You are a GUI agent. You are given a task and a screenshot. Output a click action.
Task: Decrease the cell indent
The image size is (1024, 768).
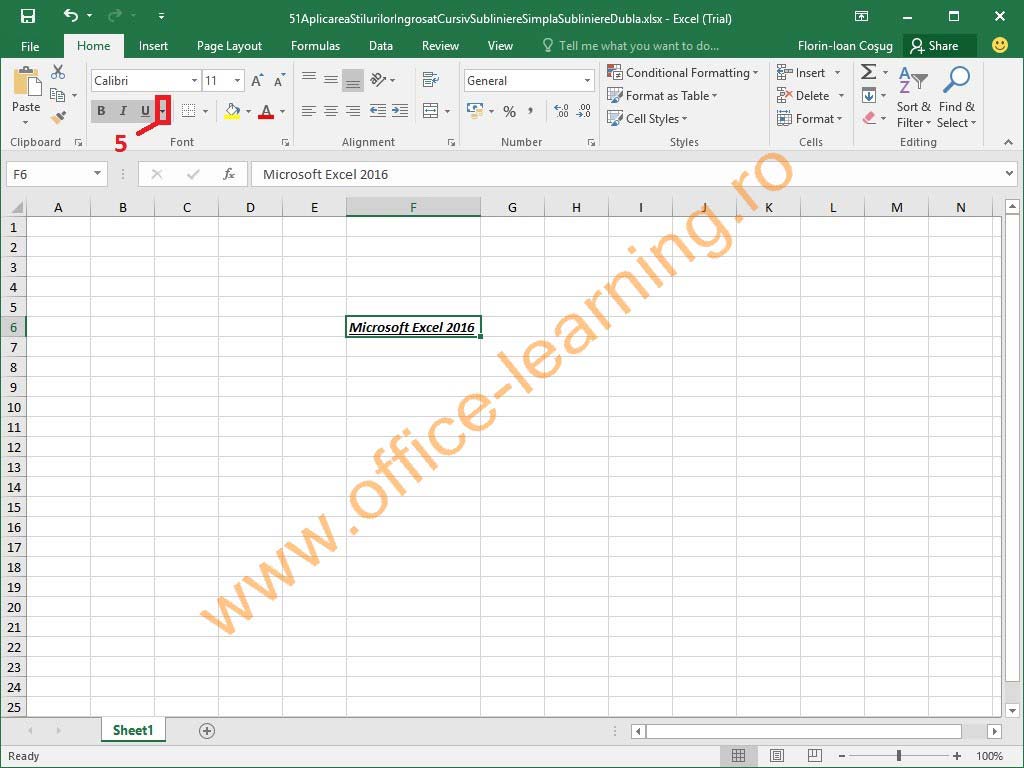point(378,111)
